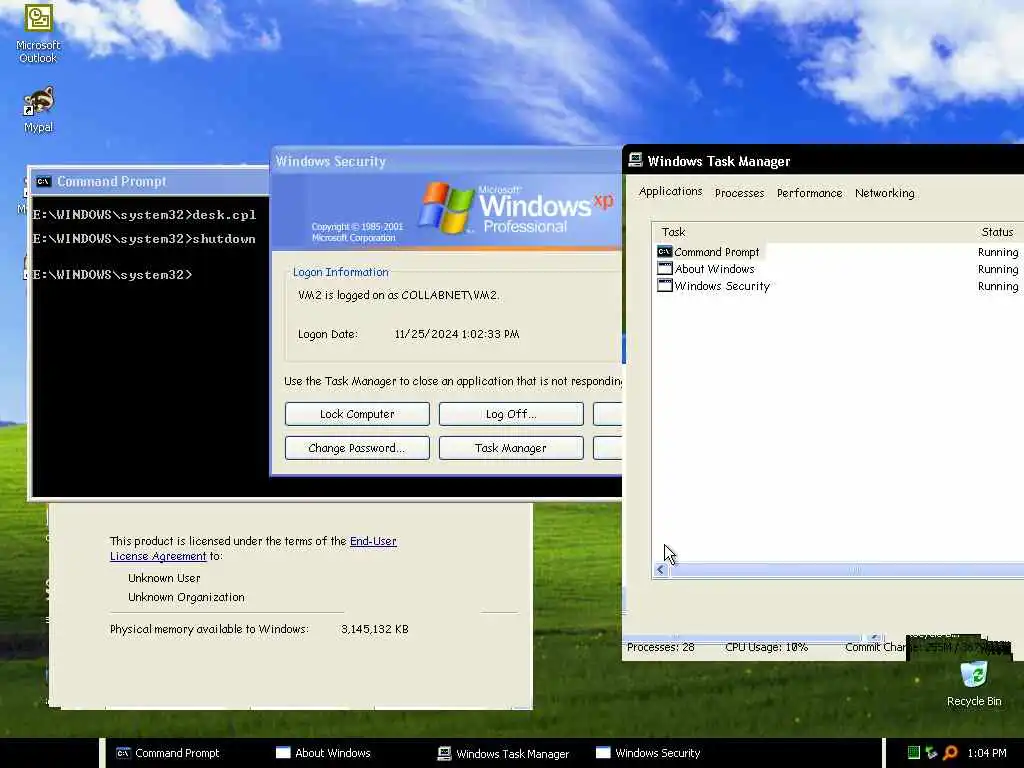Open the Microsoft Outlook desktop icon
The image size is (1024, 768).
click(38, 33)
